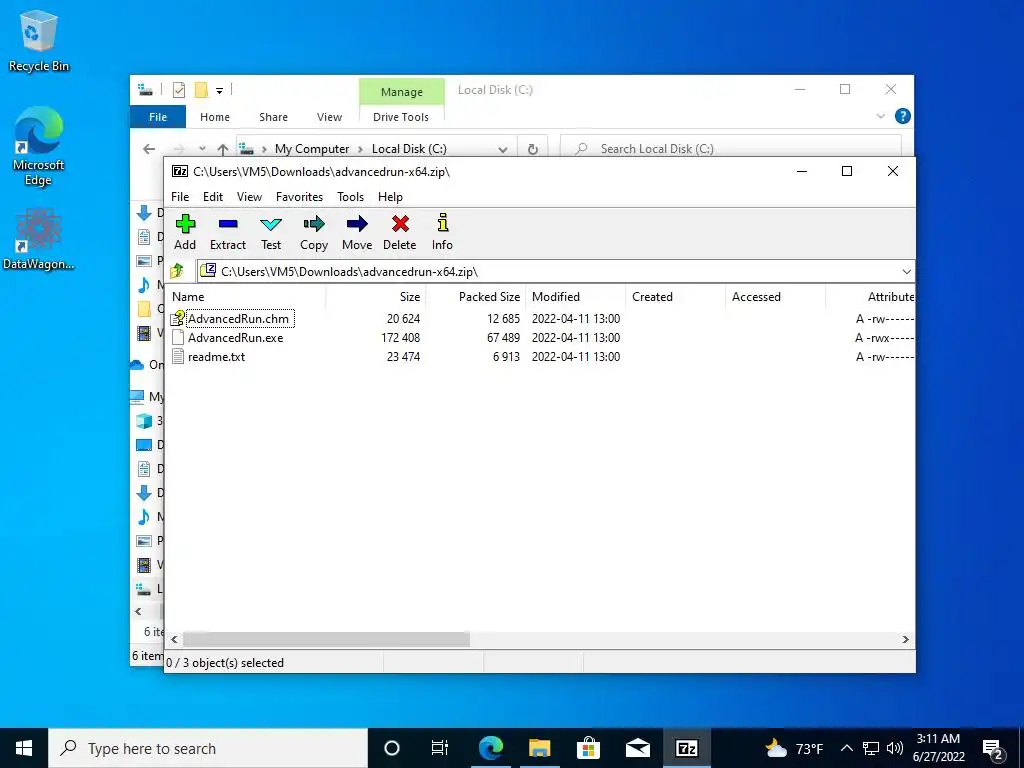1024x768 pixels.
Task: Click the 172 408 size value
Action: pos(401,338)
